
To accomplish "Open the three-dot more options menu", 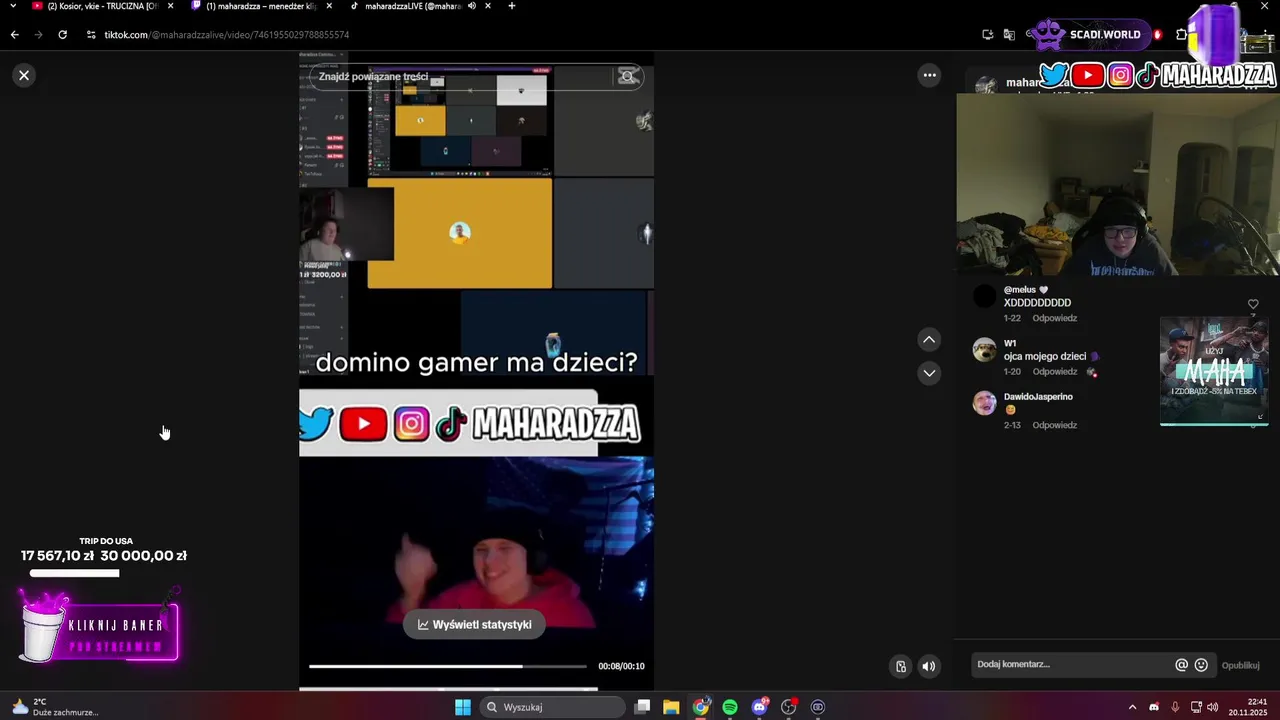I will pos(929,75).
